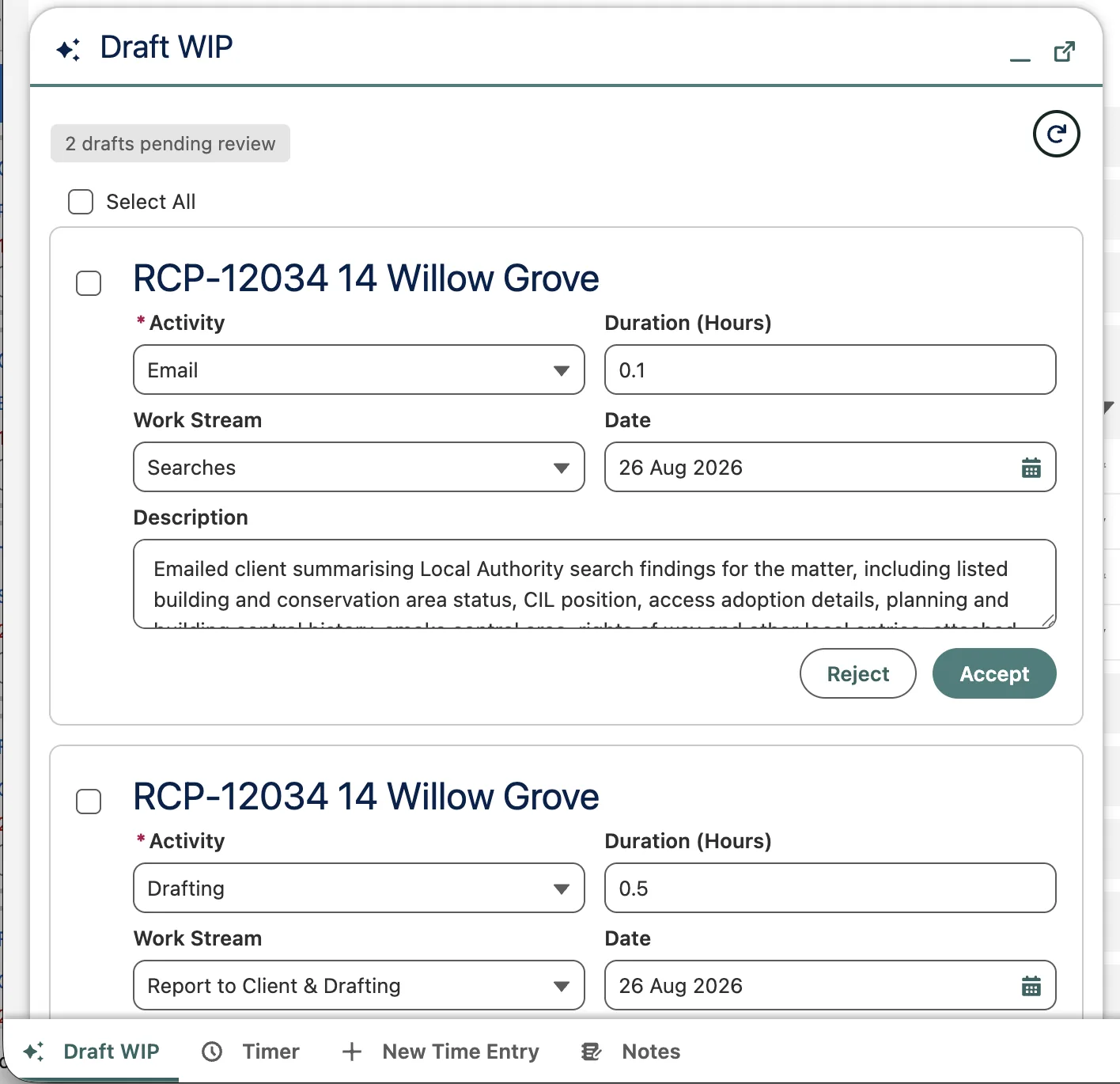Expand Report to Client & Drafting dropdown
Viewport: 1120px width, 1084px height.
(x=359, y=985)
